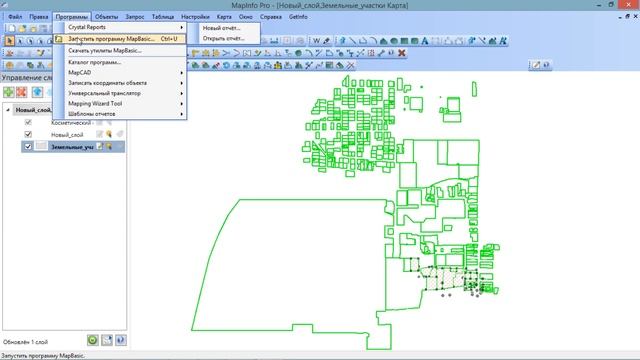The height and width of the screenshot is (360, 640).
Task: Open layer control help icon
Action: (x=121, y=340)
